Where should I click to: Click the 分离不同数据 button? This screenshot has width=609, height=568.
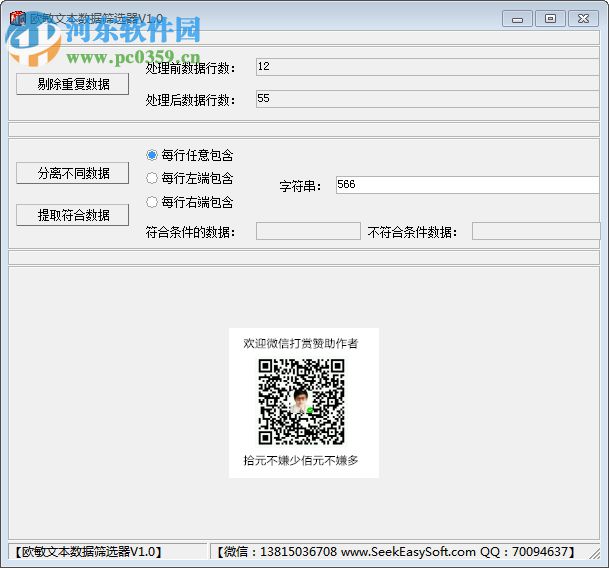tap(73, 173)
